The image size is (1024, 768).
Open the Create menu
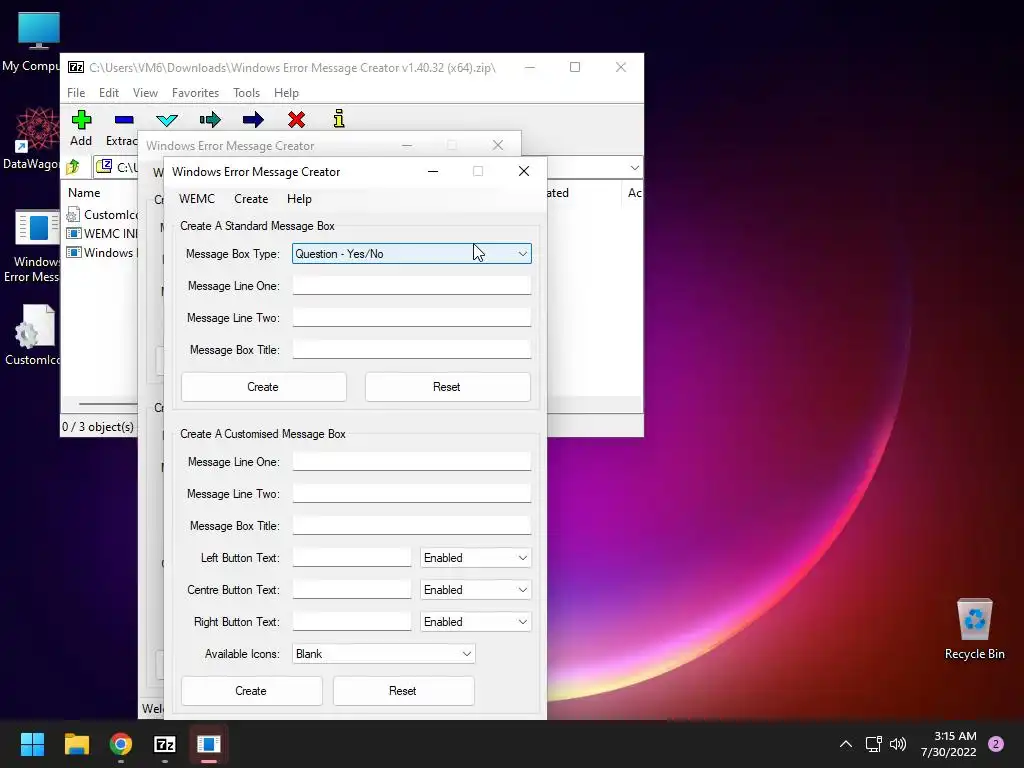pos(251,199)
